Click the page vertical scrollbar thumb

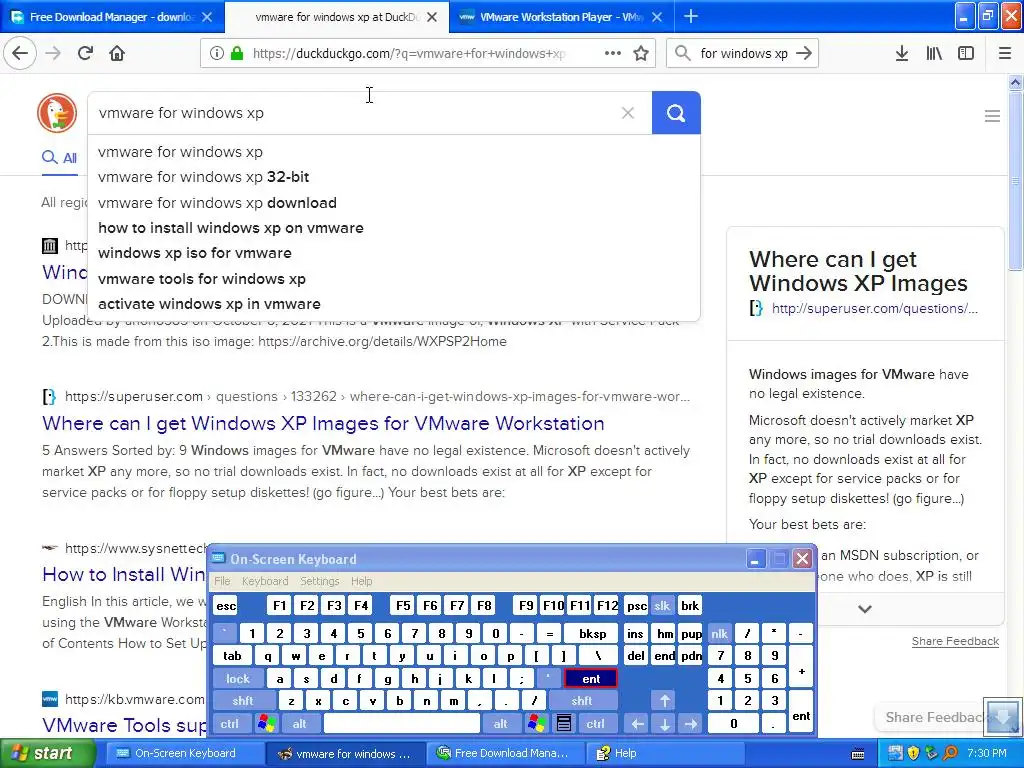[x=1015, y=180]
